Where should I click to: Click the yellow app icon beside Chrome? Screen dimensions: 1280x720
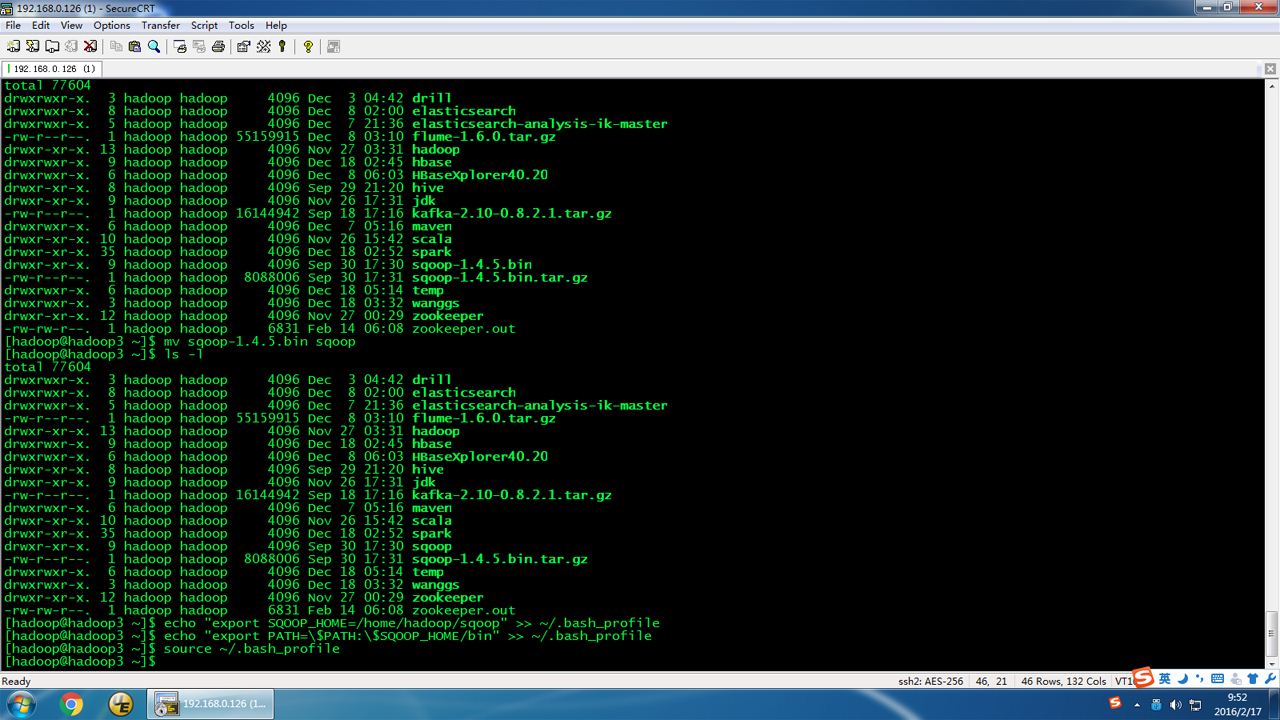pyautogui.click(x=121, y=705)
